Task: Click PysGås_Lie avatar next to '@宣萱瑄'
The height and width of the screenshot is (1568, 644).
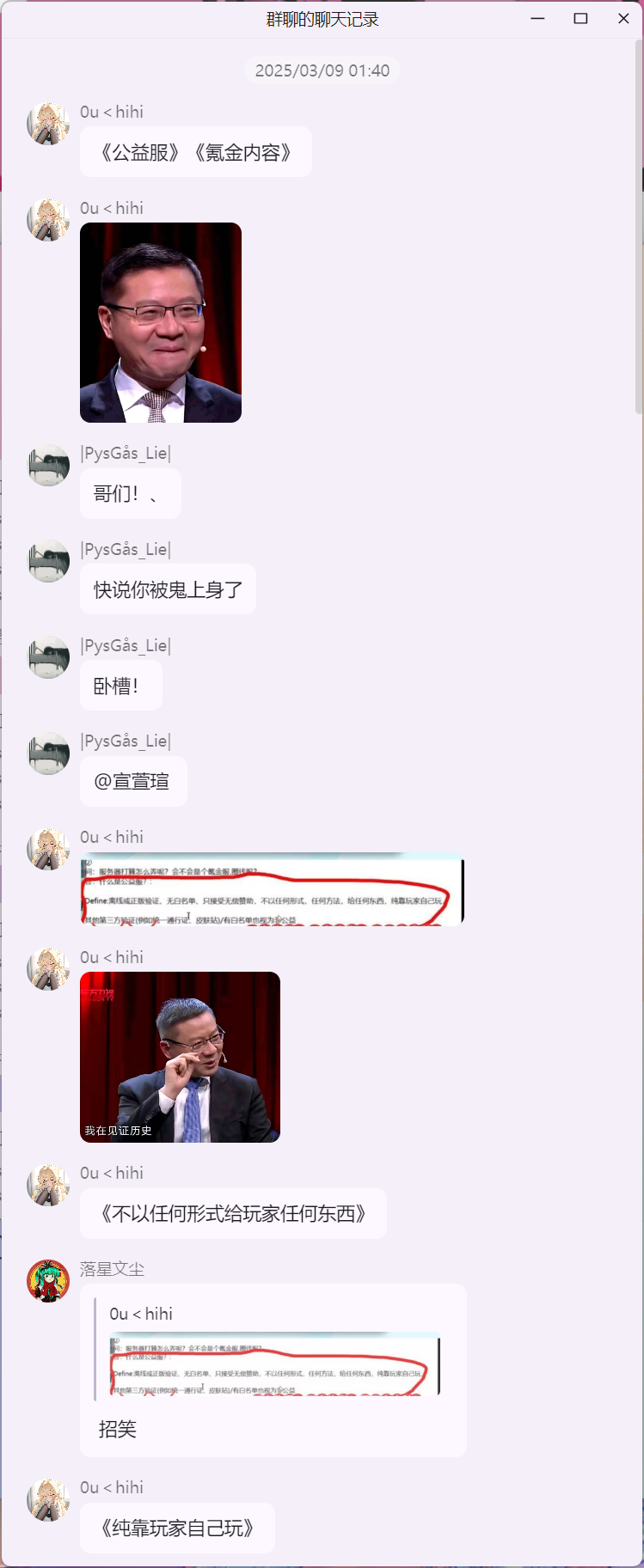Action: click(48, 753)
